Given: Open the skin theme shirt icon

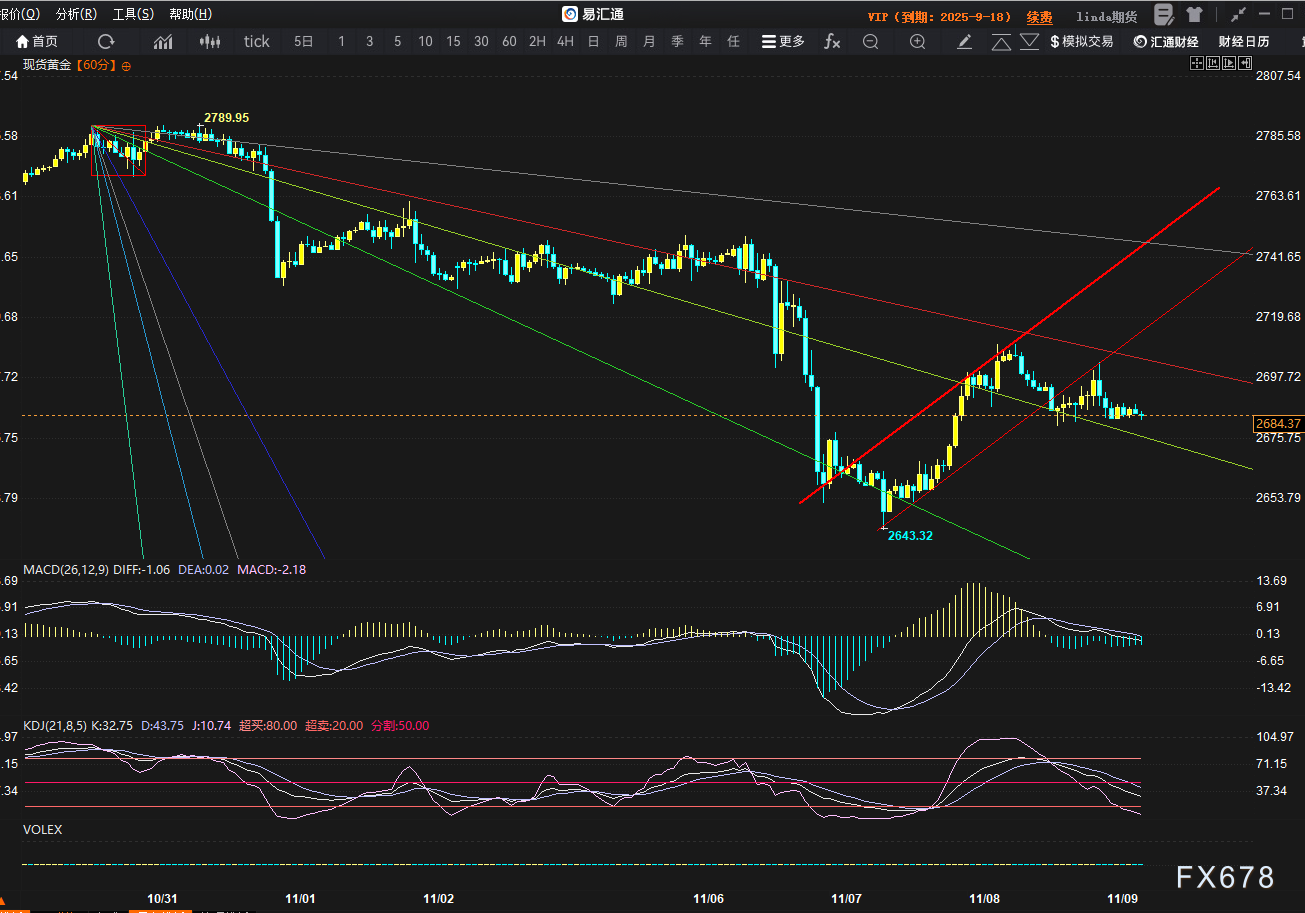Looking at the screenshot, I should (x=1194, y=14).
